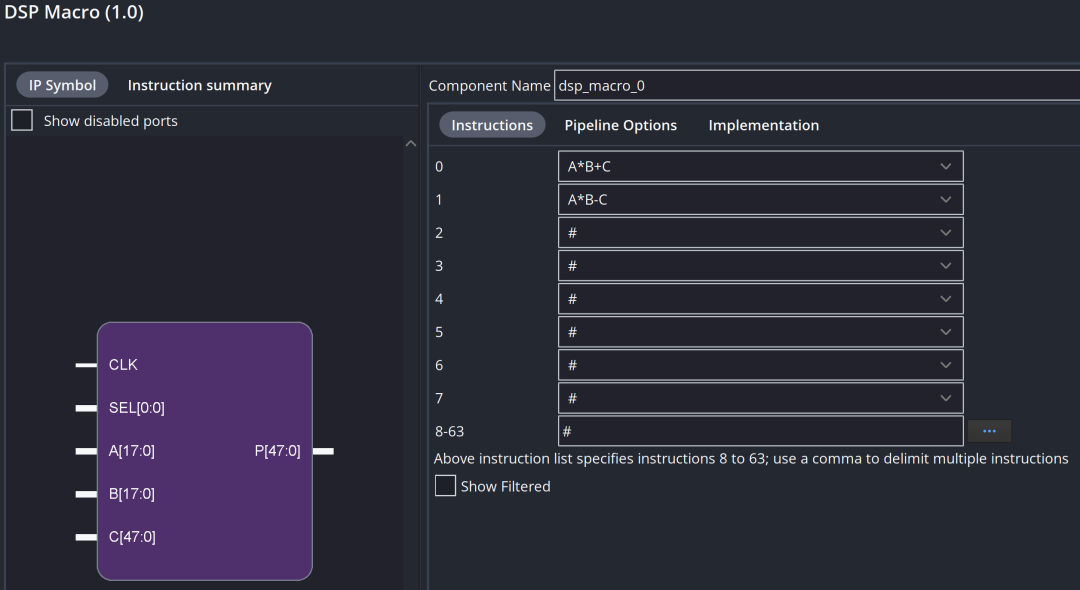The height and width of the screenshot is (590, 1080).
Task: Switch to the Pipeline Options tab
Action: (x=620, y=125)
